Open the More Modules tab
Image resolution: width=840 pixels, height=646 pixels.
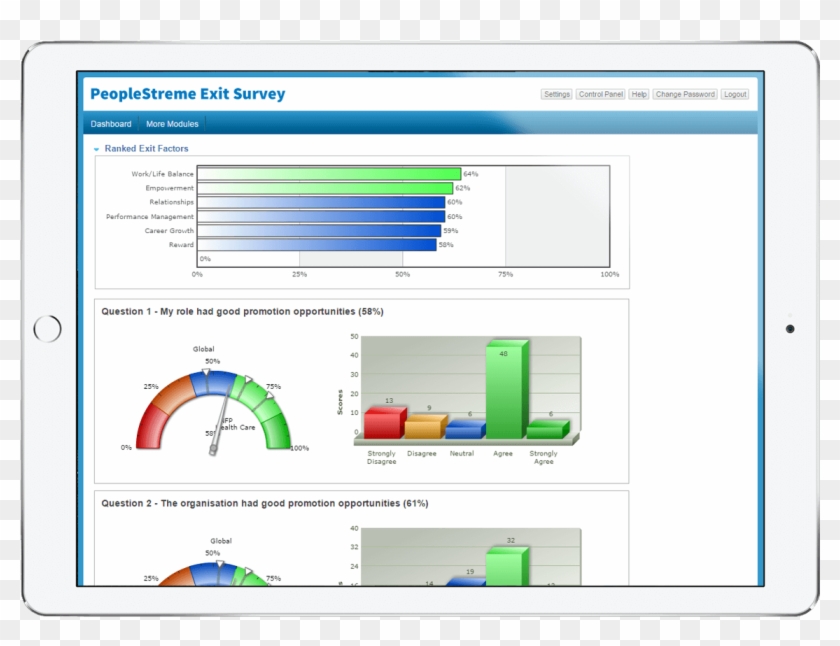pos(172,124)
